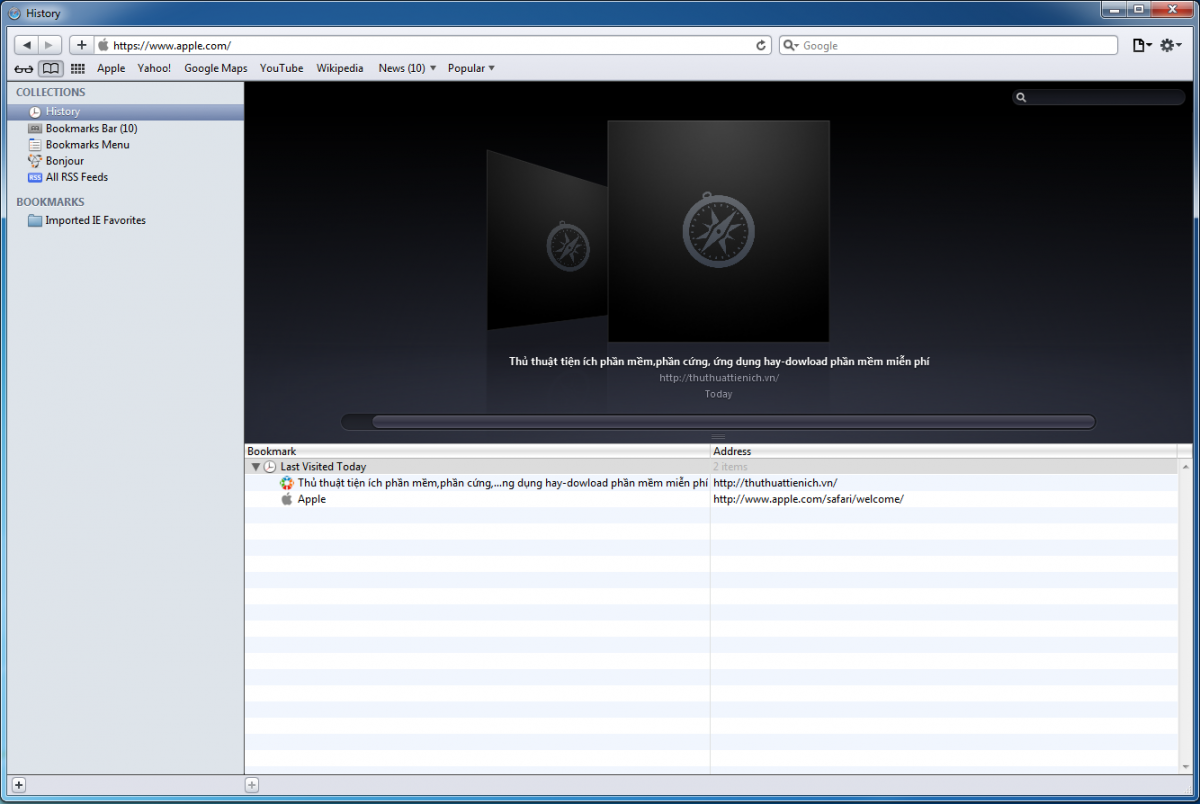
Task: Select the Apple history entry
Action: coord(311,499)
